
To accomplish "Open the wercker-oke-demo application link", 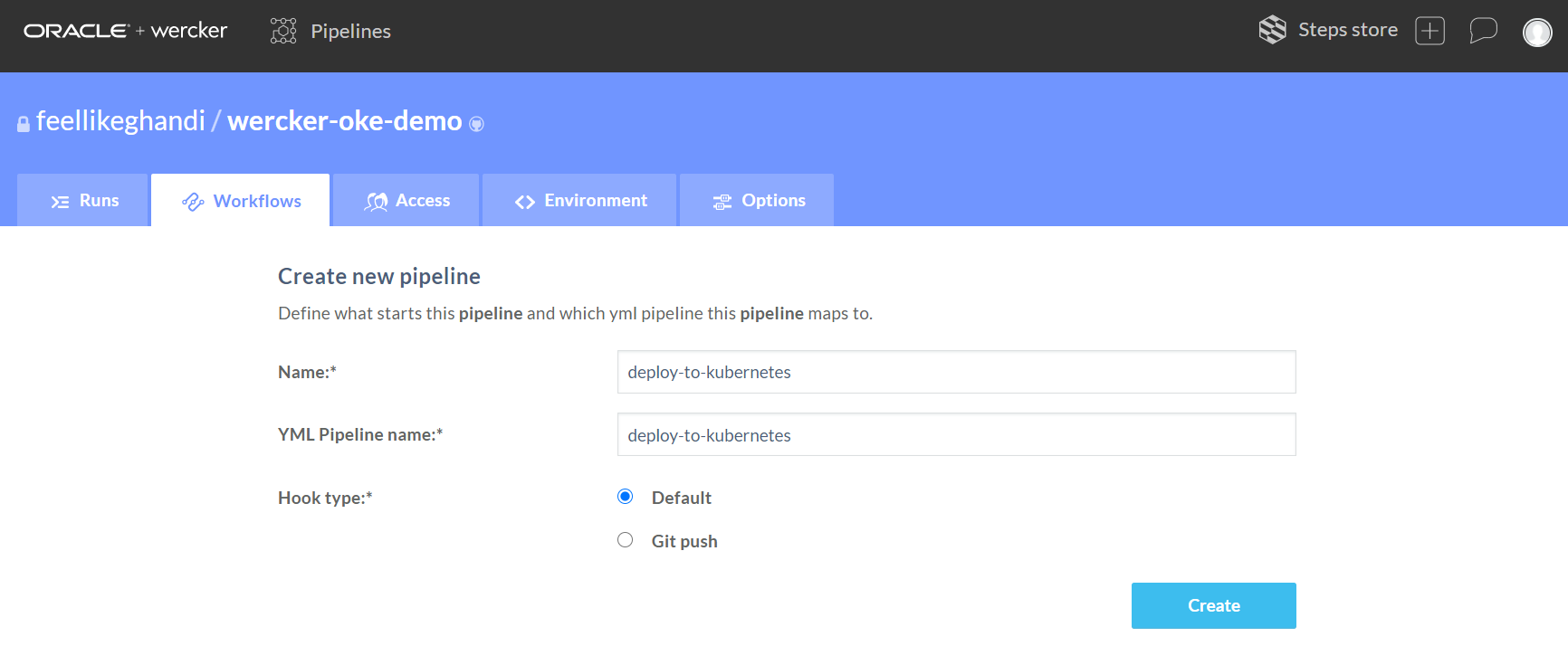I will (344, 120).
